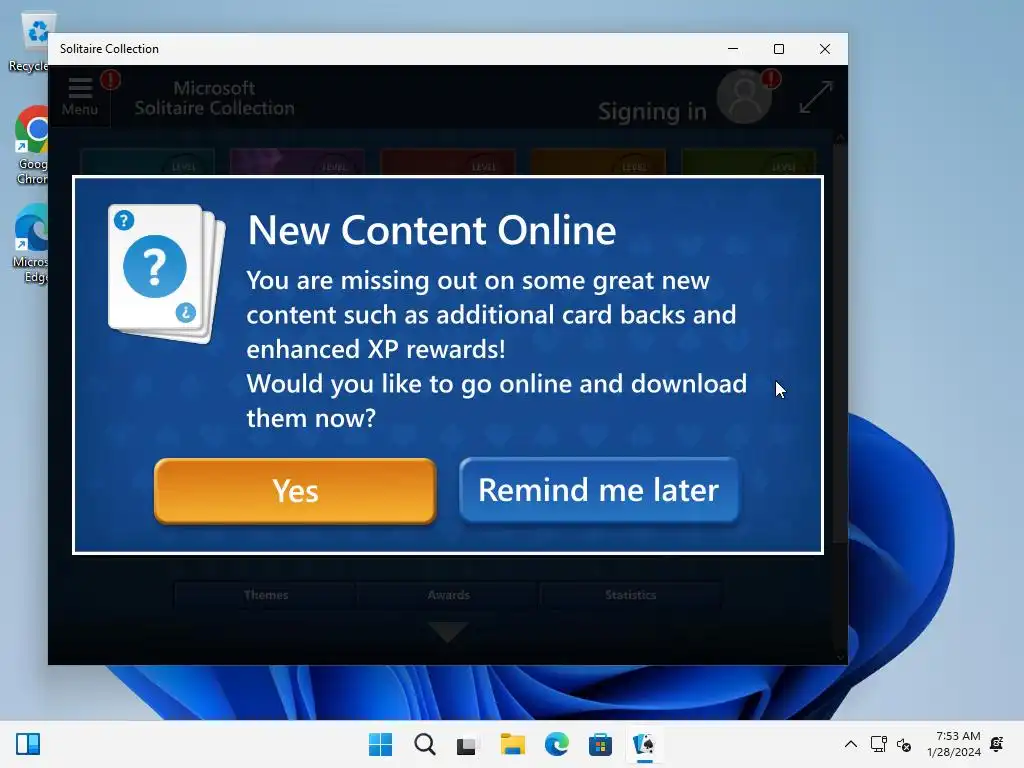Click the green game card thumbnail
This screenshot has height=768, width=1024.
748,162
